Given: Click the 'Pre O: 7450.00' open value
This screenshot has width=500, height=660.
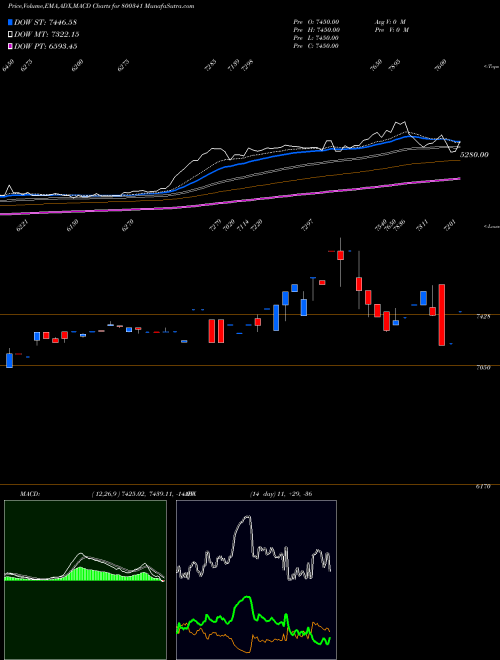Looking at the screenshot, I should pos(316,22).
